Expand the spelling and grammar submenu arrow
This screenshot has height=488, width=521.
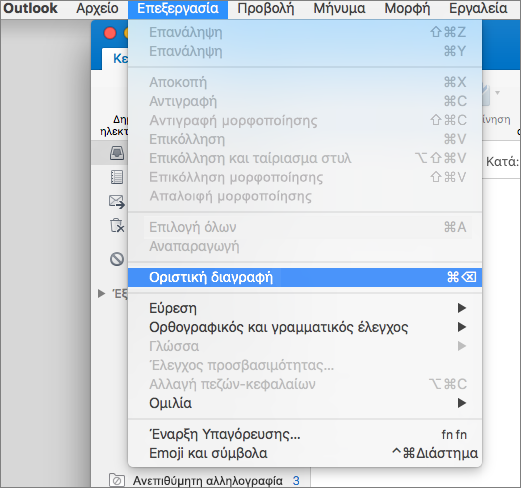pos(462,327)
